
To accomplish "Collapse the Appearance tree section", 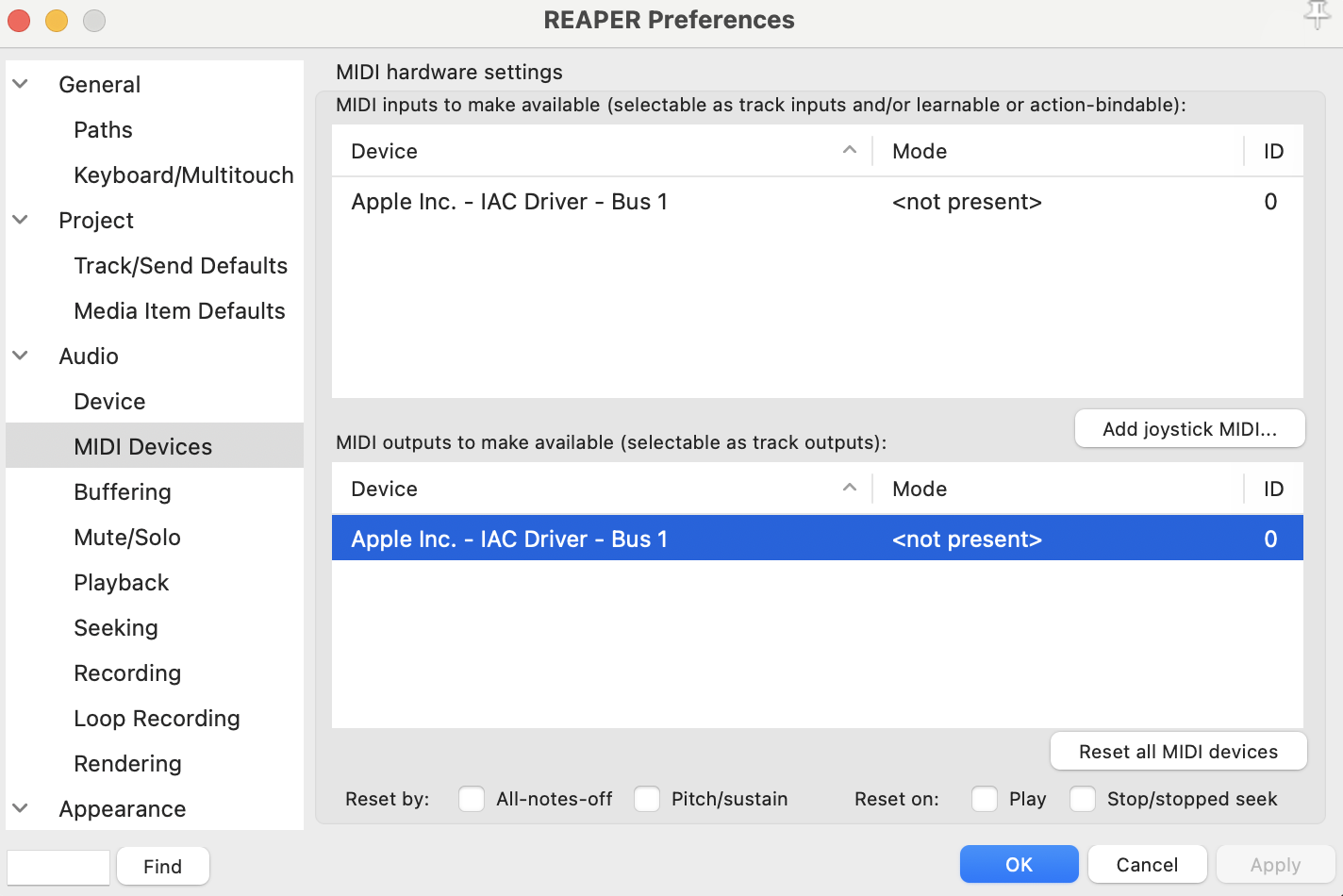I will pyautogui.click(x=20, y=808).
